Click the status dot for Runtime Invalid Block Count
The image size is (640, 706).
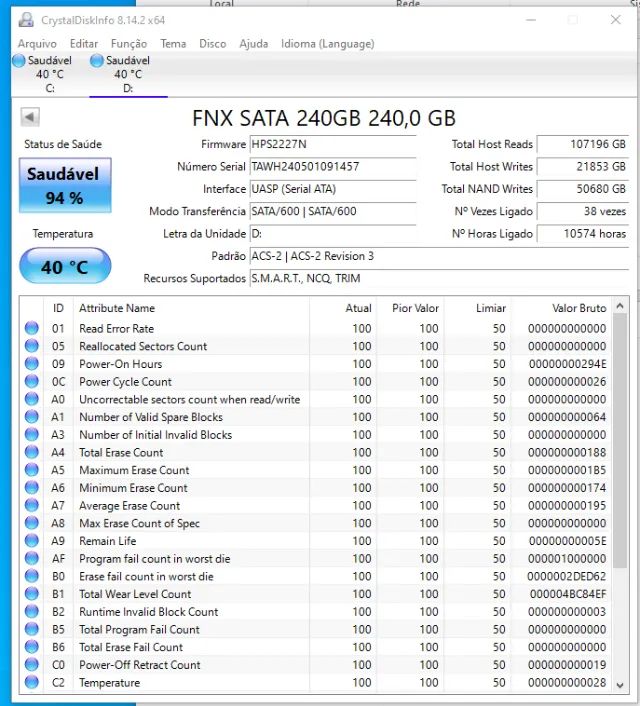(32, 611)
